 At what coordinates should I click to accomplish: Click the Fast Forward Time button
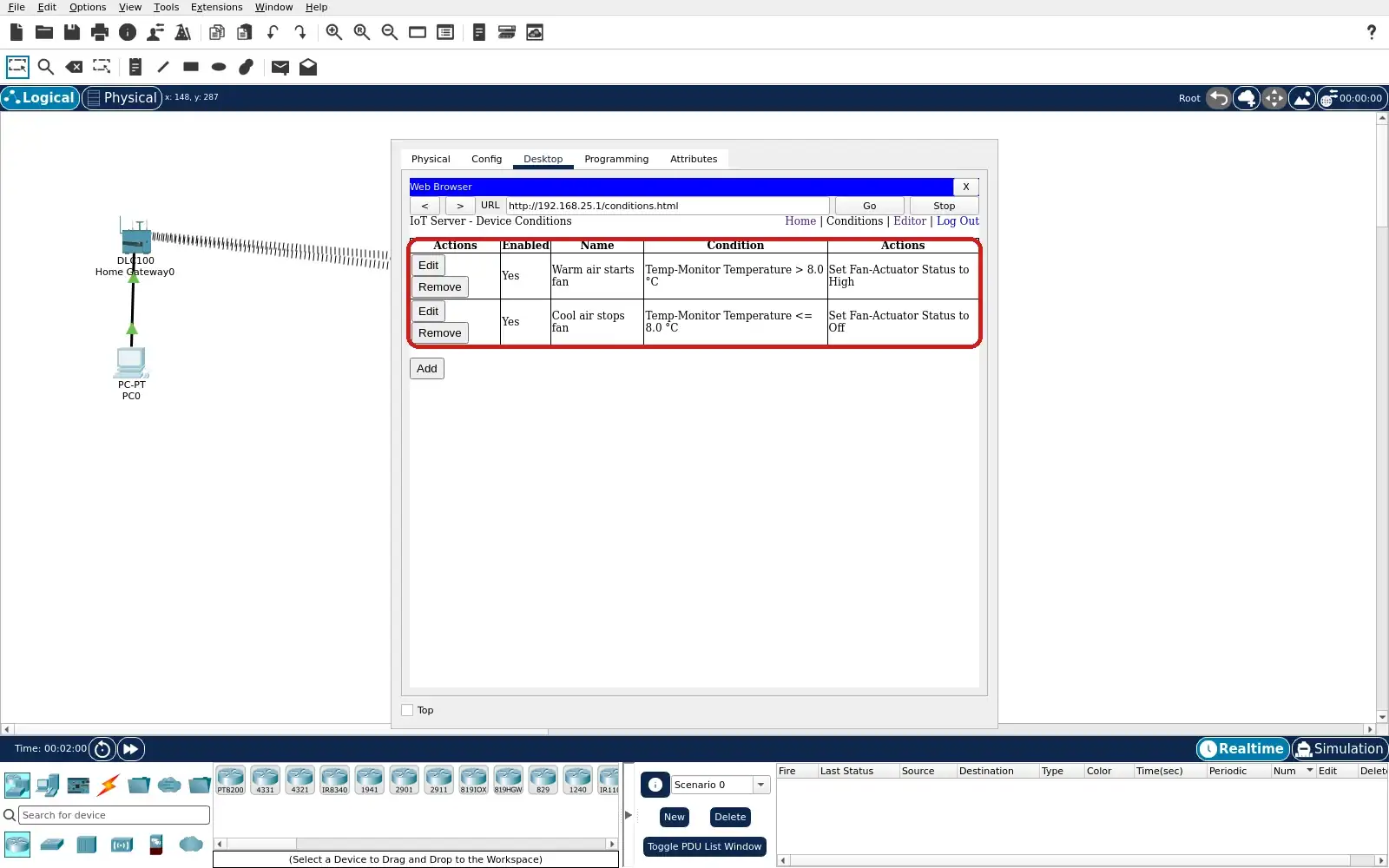click(130, 749)
